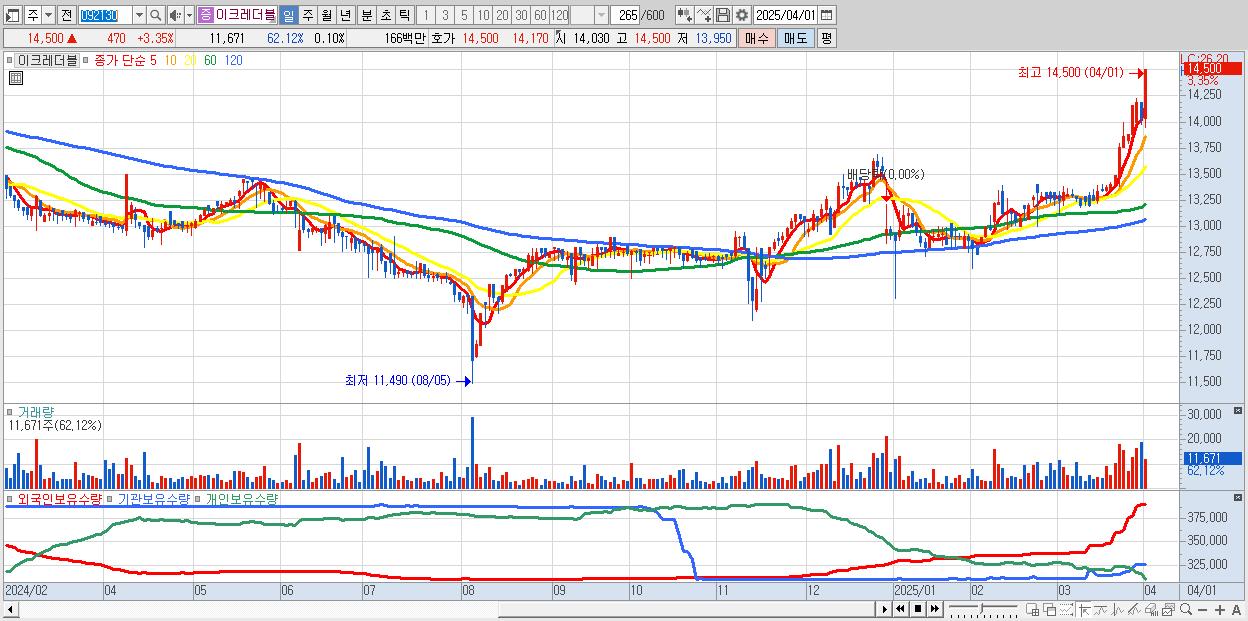The height and width of the screenshot is (621, 1248).
Task: Click the chart layout icon at top-left
Action: pos(12,15)
